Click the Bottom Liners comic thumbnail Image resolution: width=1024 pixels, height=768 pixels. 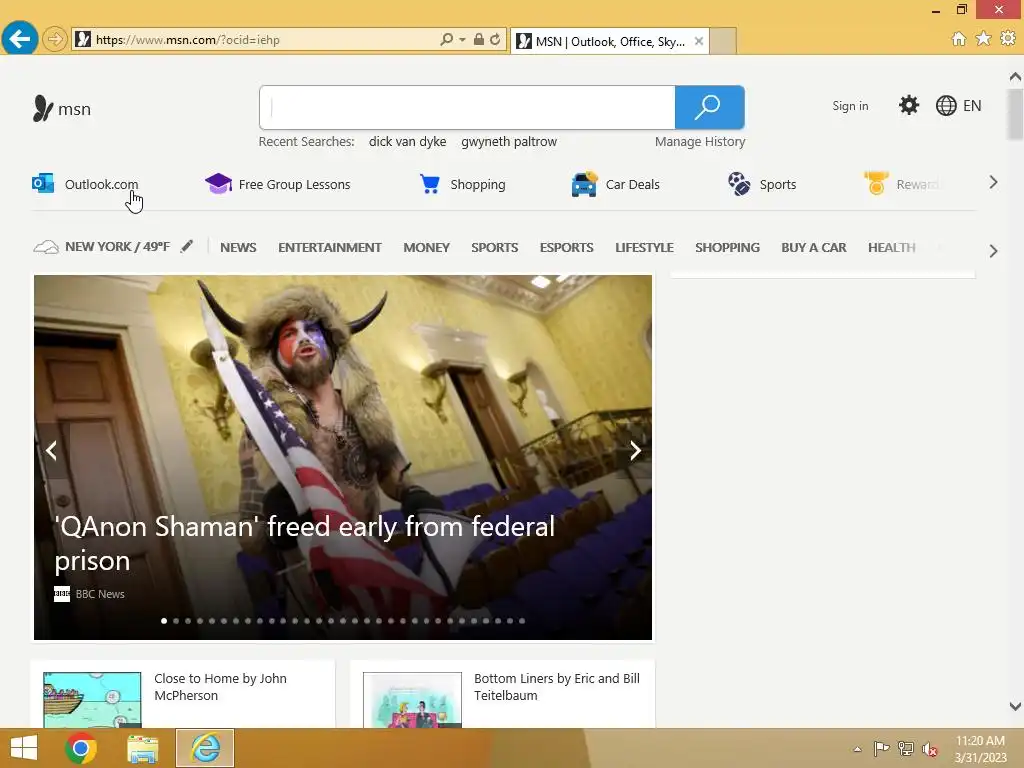click(412, 699)
